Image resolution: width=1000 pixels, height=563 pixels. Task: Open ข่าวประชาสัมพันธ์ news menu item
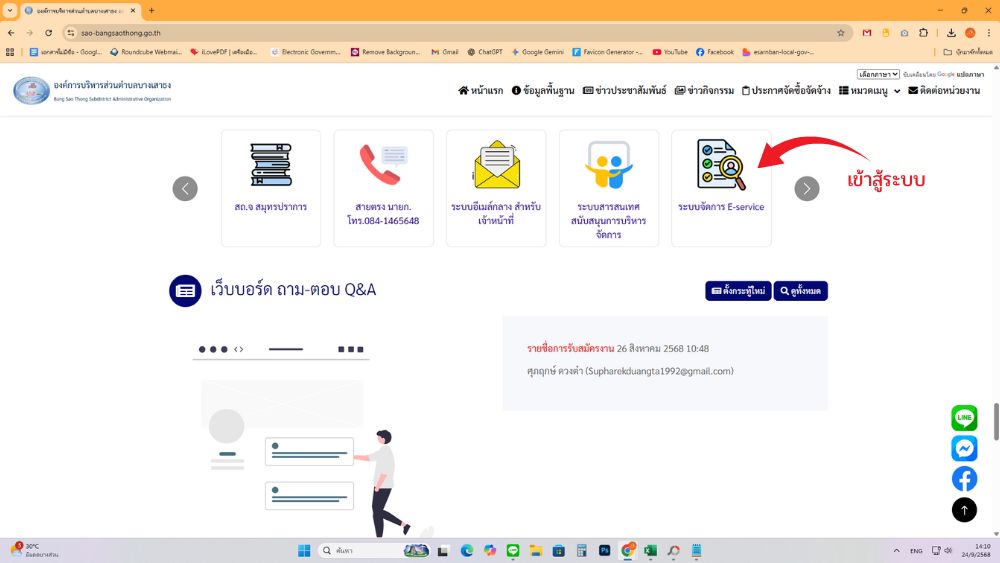point(625,90)
